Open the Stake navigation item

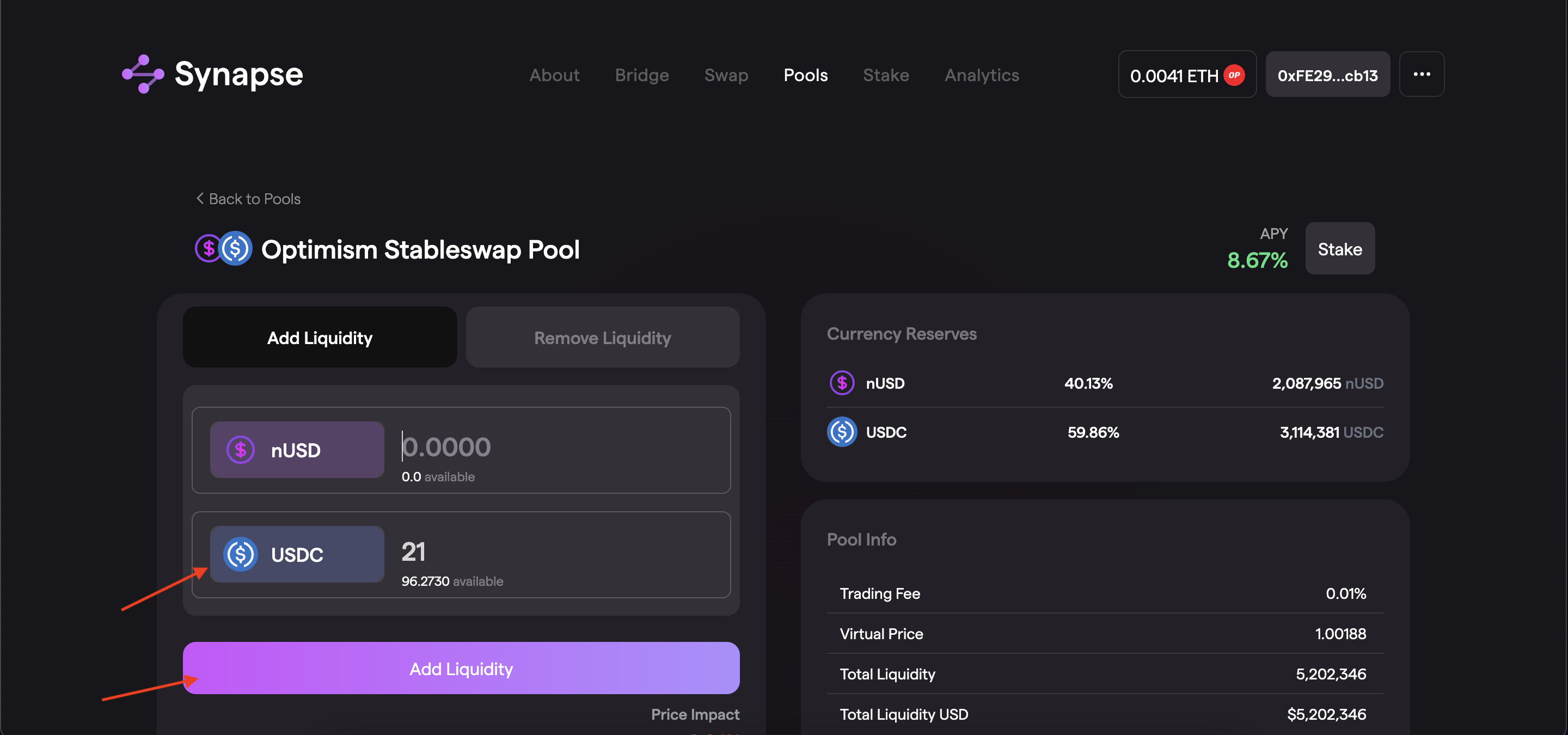click(886, 75)
